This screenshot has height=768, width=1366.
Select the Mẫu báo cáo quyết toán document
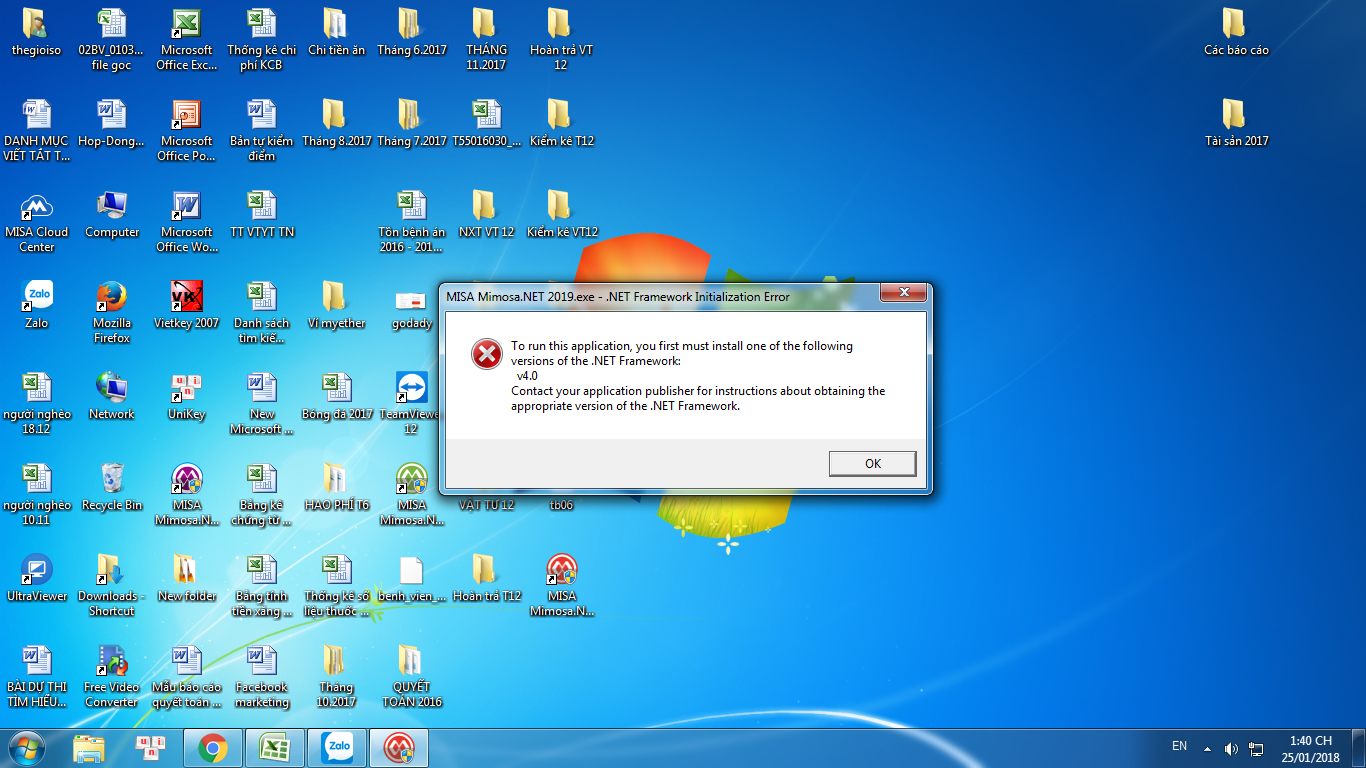point(187,677)
